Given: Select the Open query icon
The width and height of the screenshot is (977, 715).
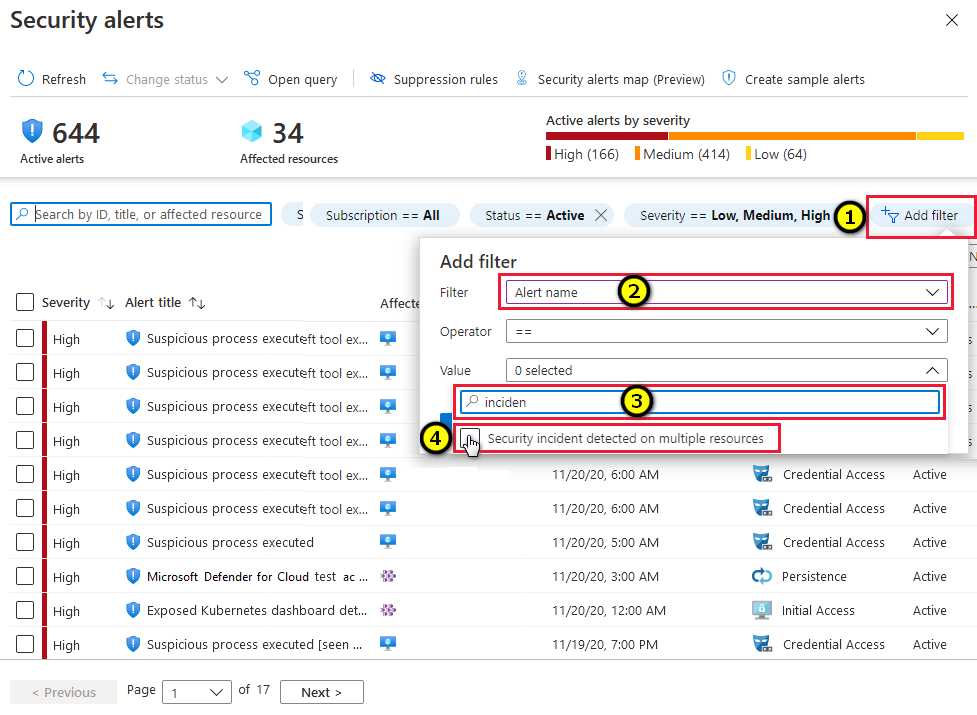Looking at the screenshot, I should (253, 79).
